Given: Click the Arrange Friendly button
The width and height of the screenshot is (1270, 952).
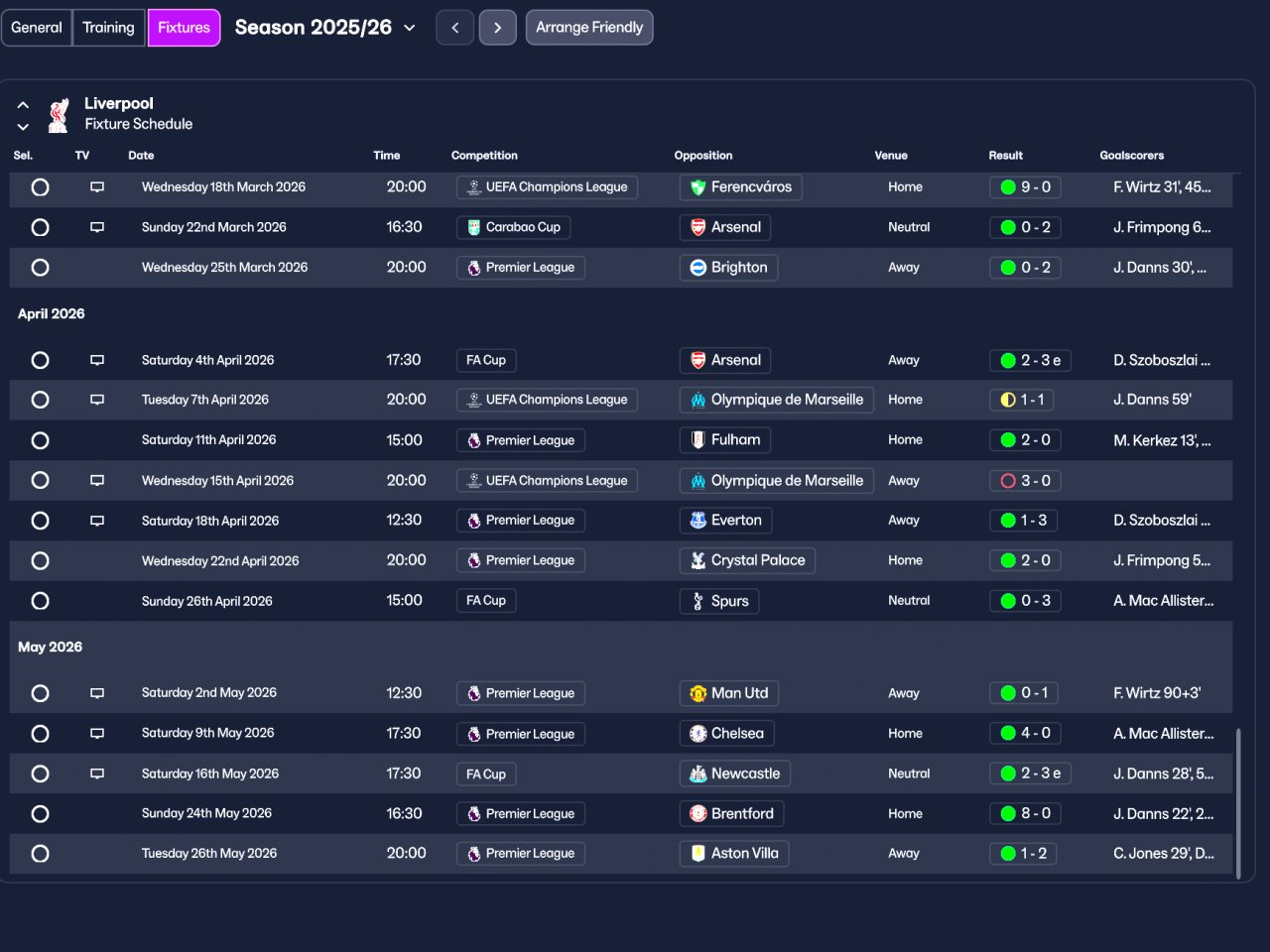Looking at the screenshot, I should (589, 28).
